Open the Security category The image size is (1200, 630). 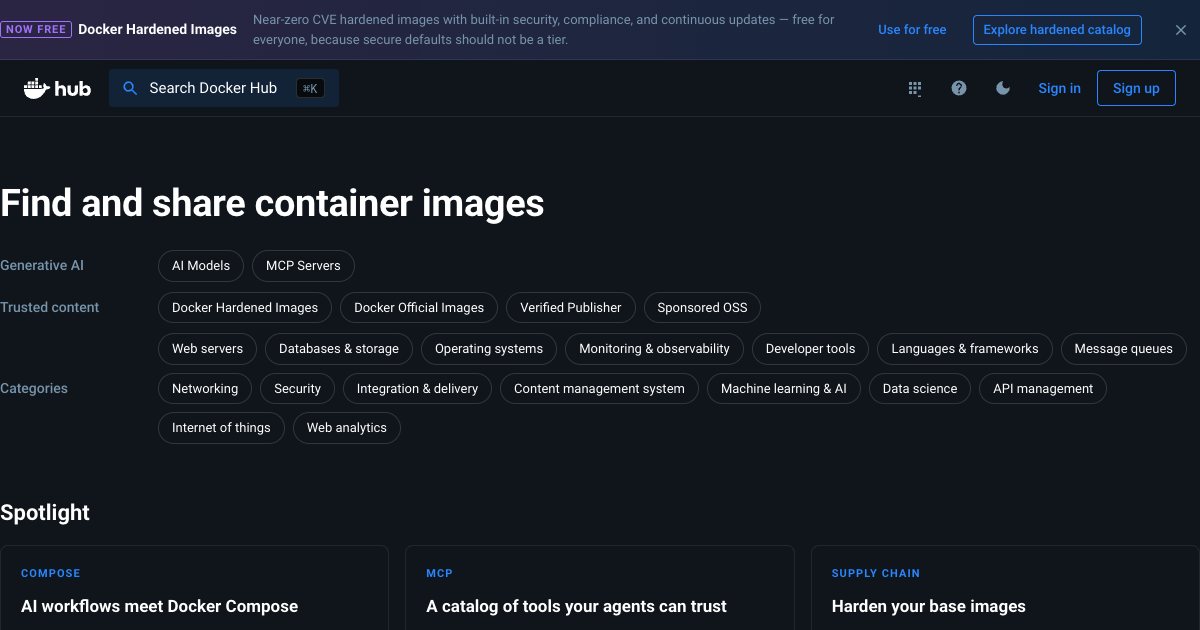pyautogui.click(x=297, y=389)
